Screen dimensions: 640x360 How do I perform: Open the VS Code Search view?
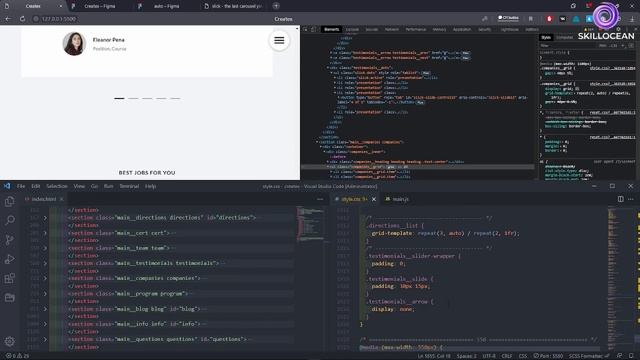pos(9,220)
